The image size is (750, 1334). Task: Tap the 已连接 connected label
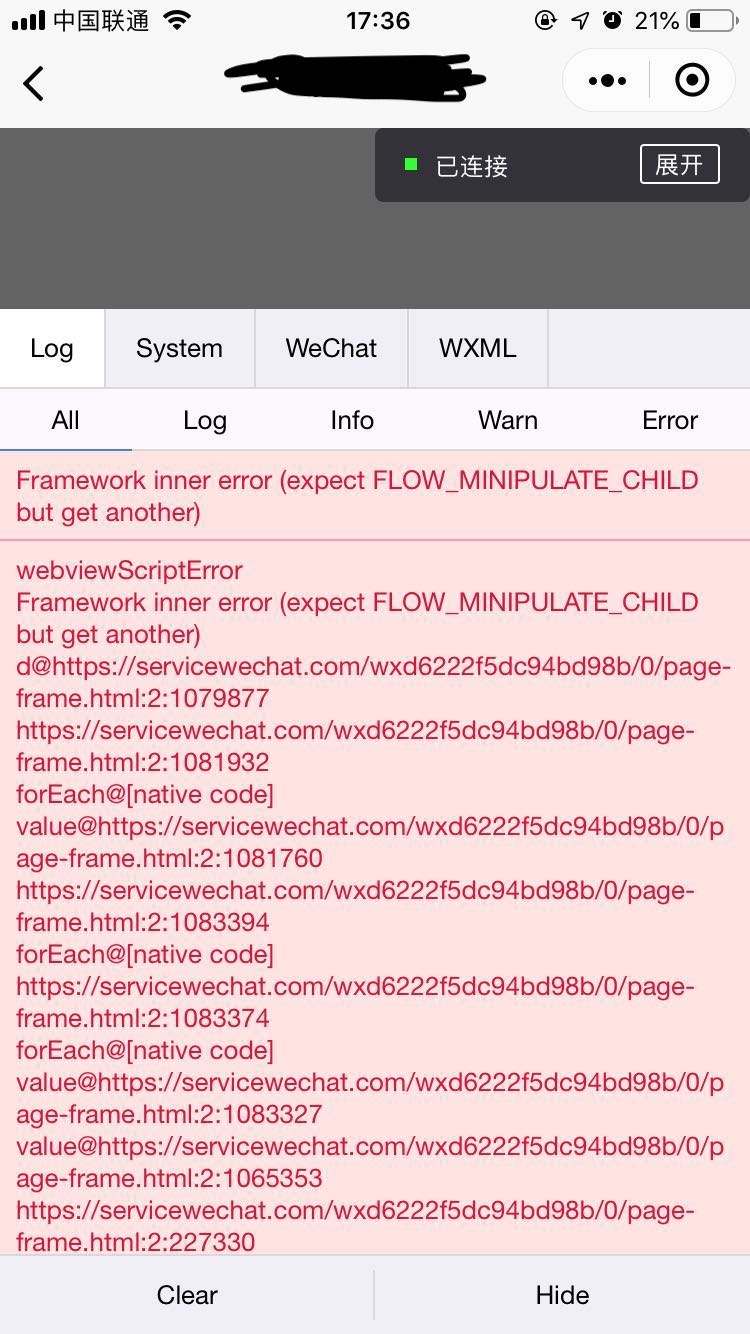point(472,166)
